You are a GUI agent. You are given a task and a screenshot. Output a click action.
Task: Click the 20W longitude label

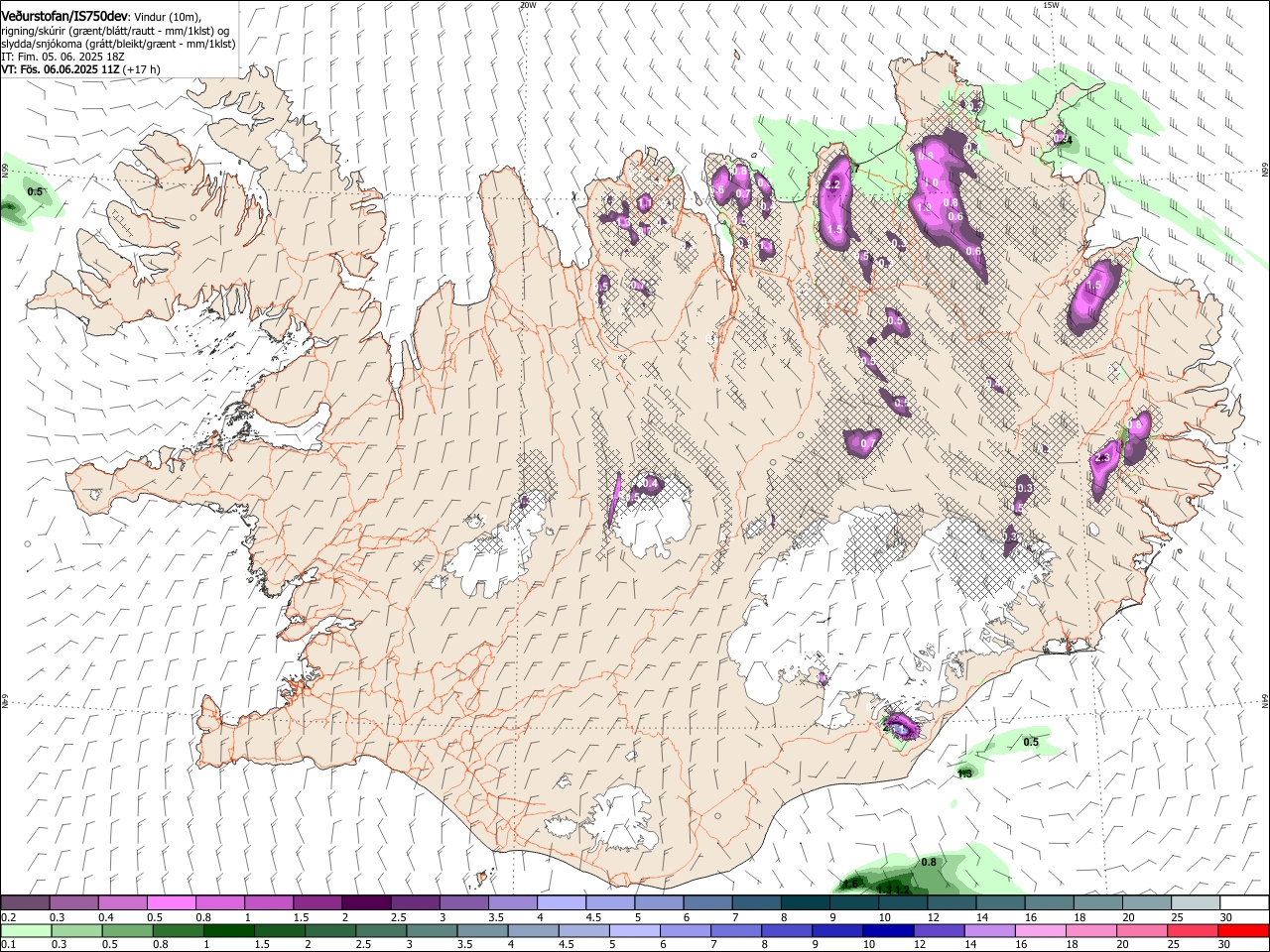[528, 5]
